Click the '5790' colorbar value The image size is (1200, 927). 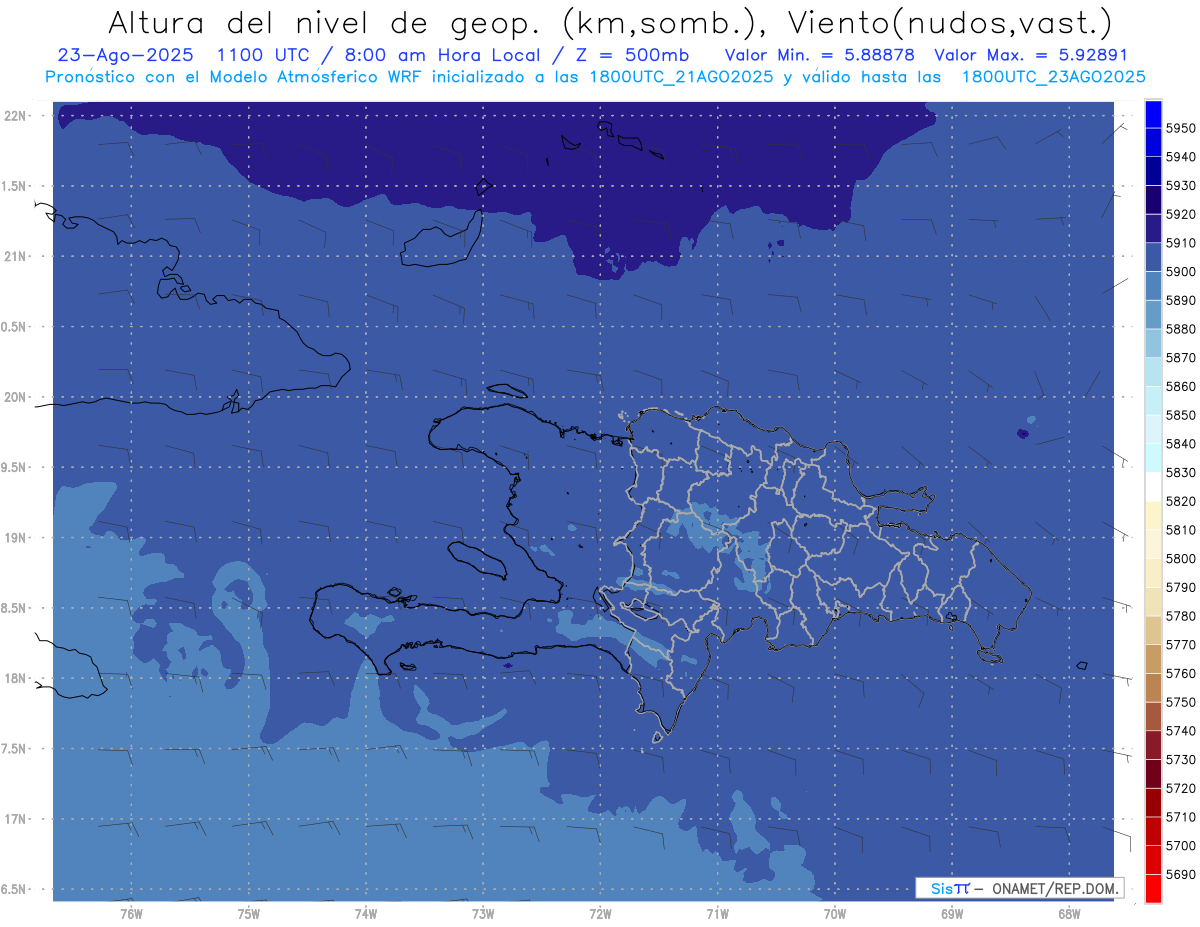pos(1181,587)
